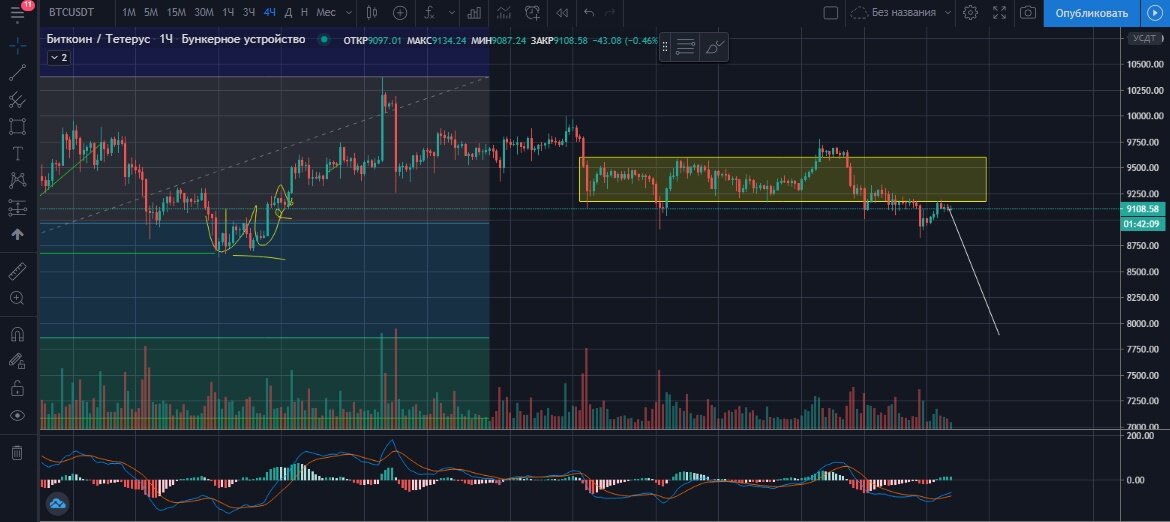Screen dimensions: 1170x522
Task: Click the Биткоин / Тетерус chart title
Action: (x=99, y=40)
